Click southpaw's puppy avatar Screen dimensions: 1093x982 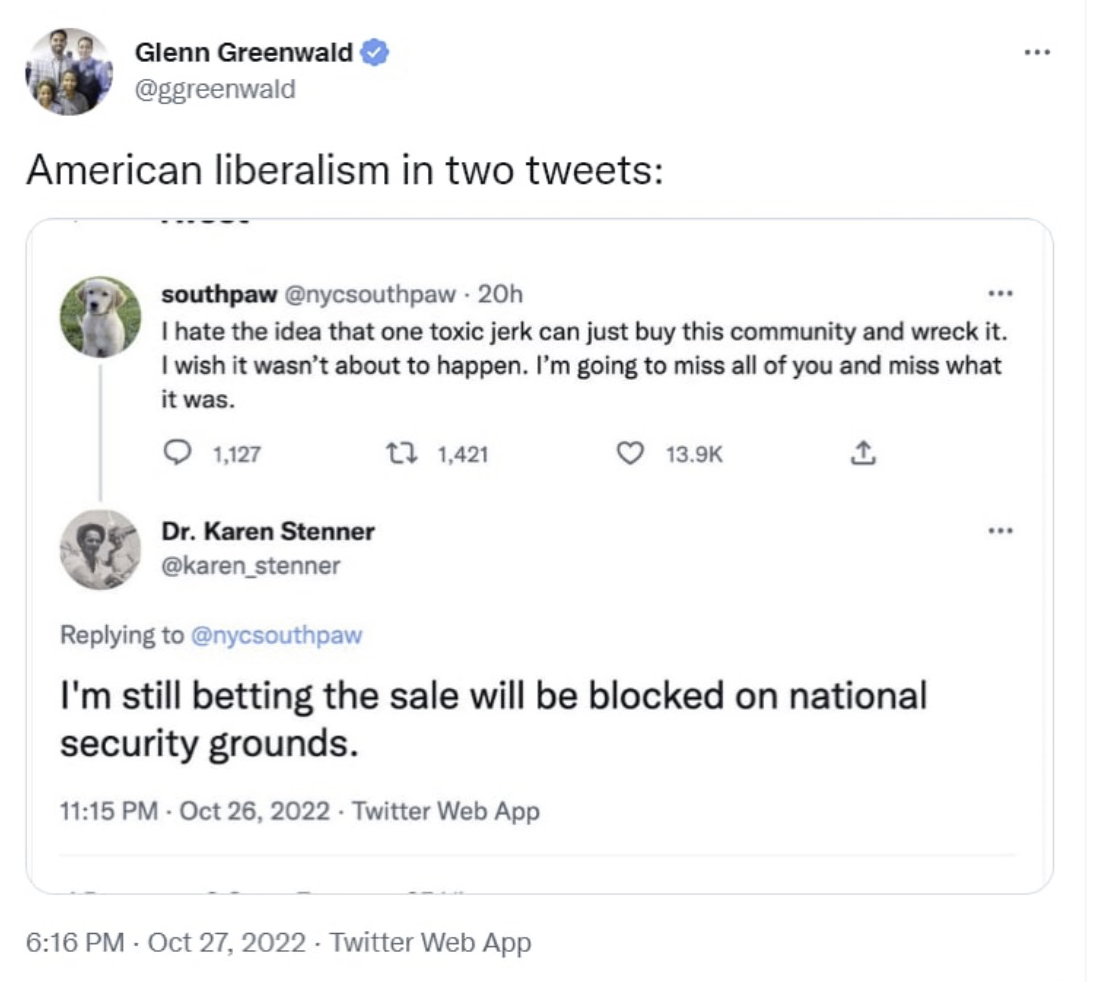click(x=100, y=318)
